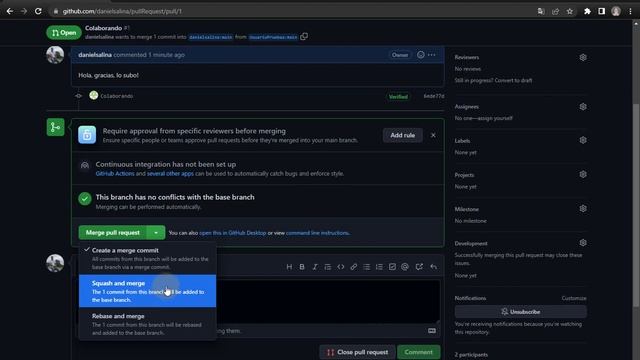Open command line instructions link
Viewport: 640px width, 360px height.
(x=317, y=233)
